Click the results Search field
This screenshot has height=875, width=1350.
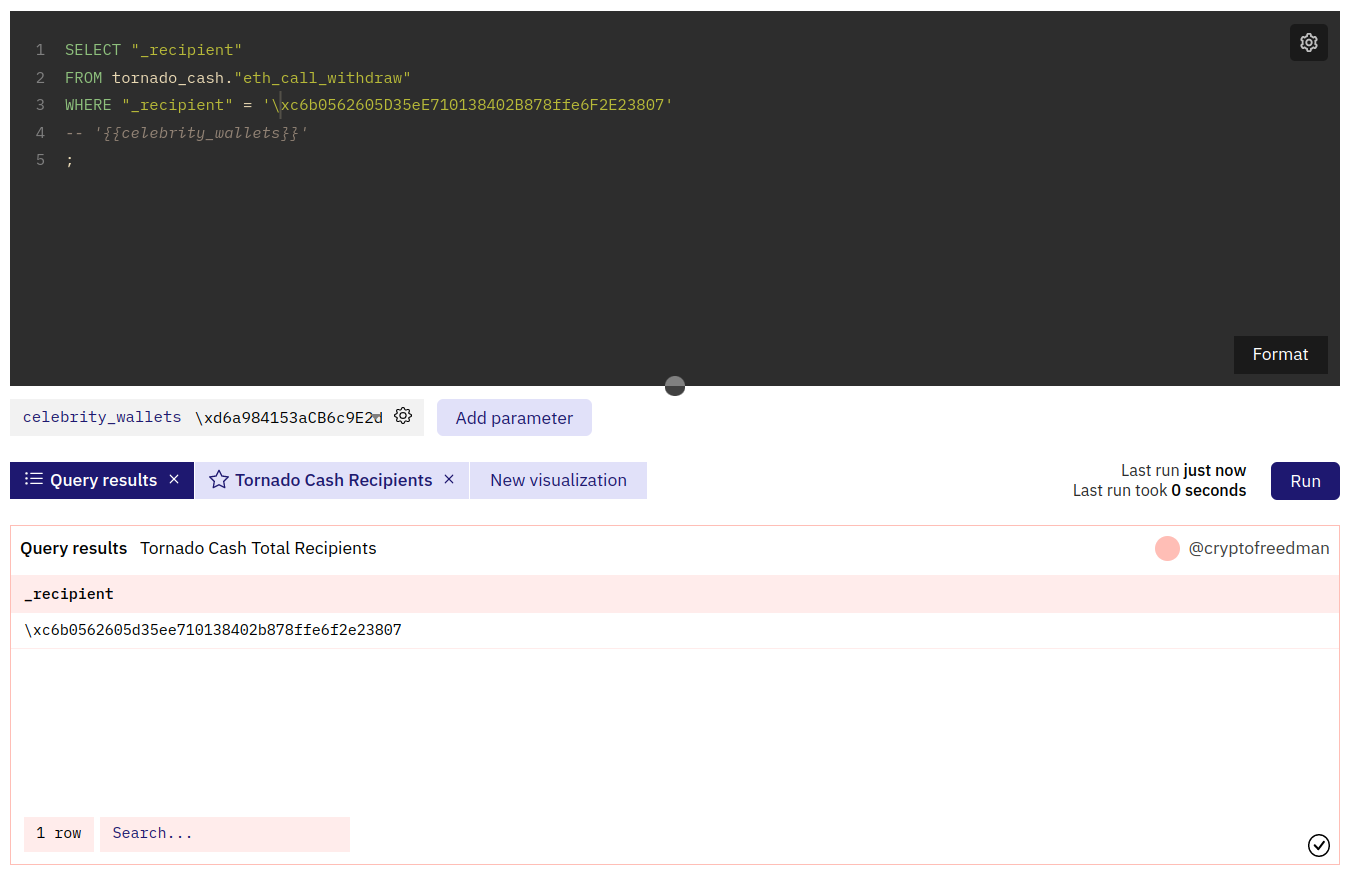point(225,834)
